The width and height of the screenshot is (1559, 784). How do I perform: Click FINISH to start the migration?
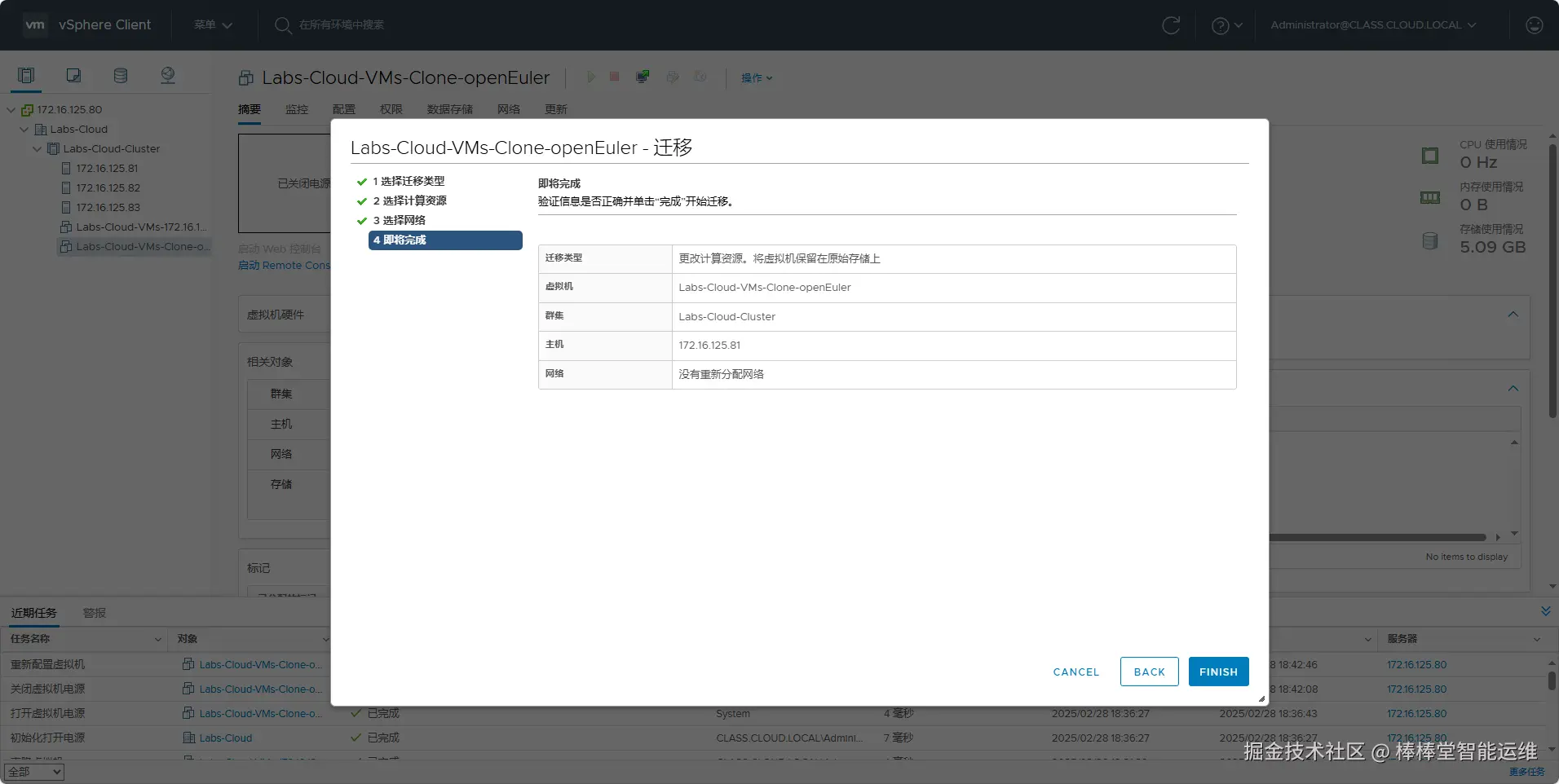[x=1219, y=672]
